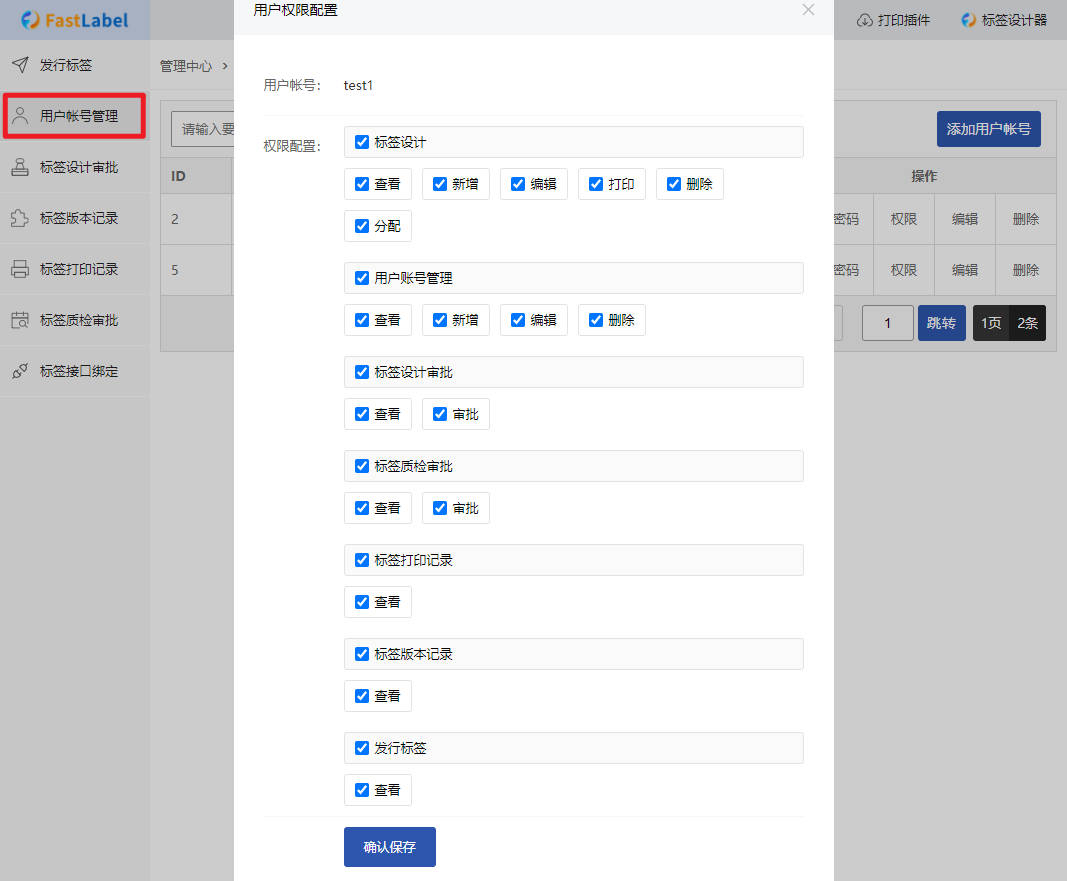
Task: Click the FastLabel logo icon
Action: [x=30, y=20]
